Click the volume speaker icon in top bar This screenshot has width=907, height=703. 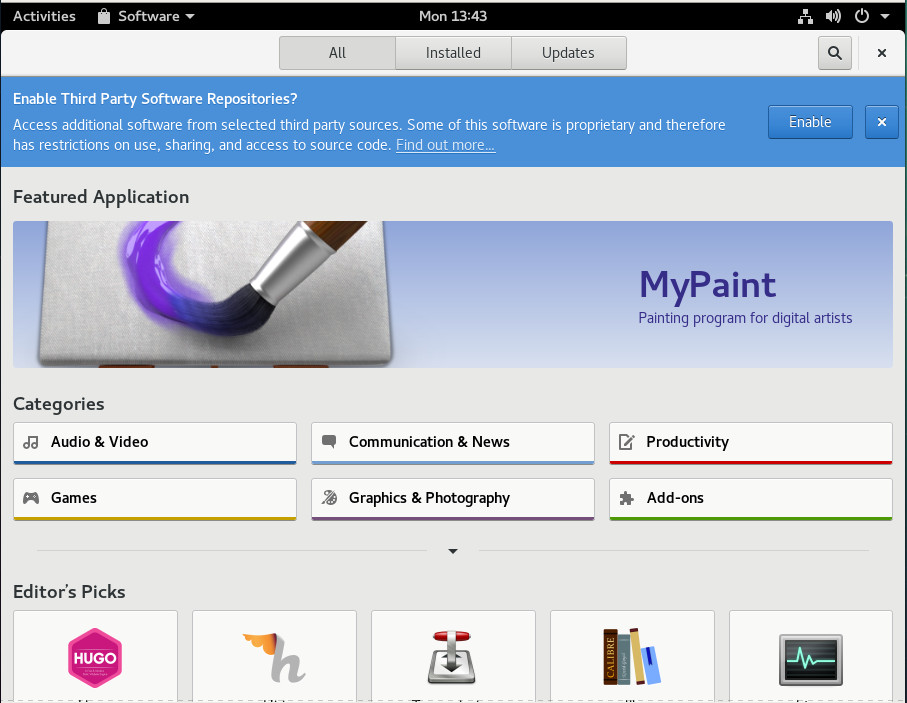click(x=833, y=16)
